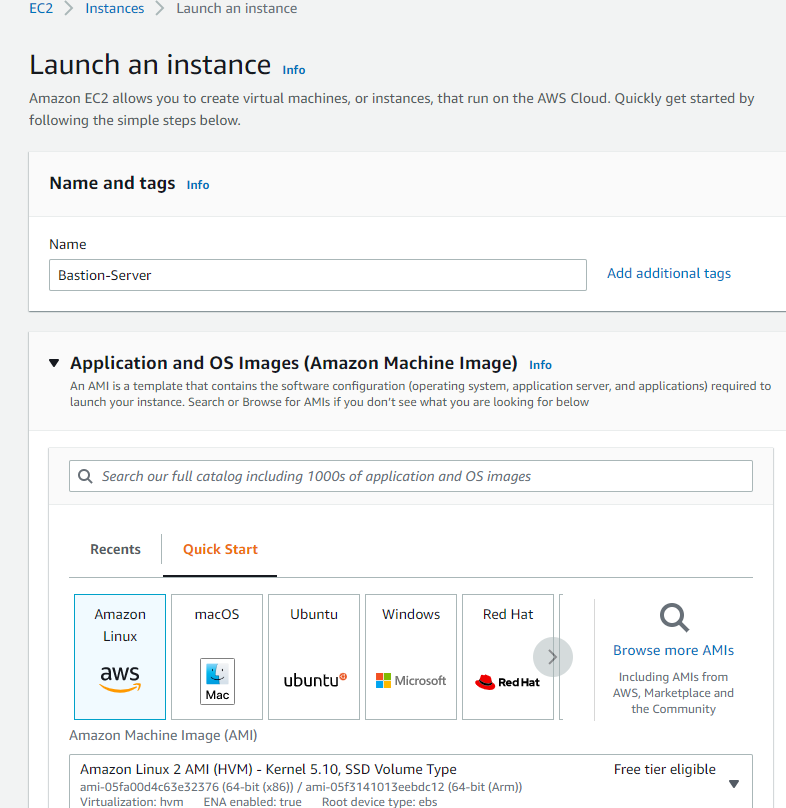786x808 pixels.
Task: Pick the Ubuntu OS image tile
Action: pos(314,656)
